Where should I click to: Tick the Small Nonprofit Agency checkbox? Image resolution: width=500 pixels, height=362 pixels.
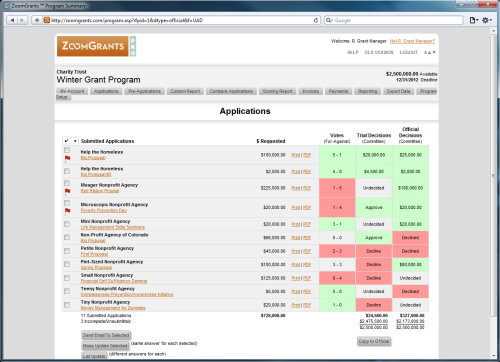67,278
